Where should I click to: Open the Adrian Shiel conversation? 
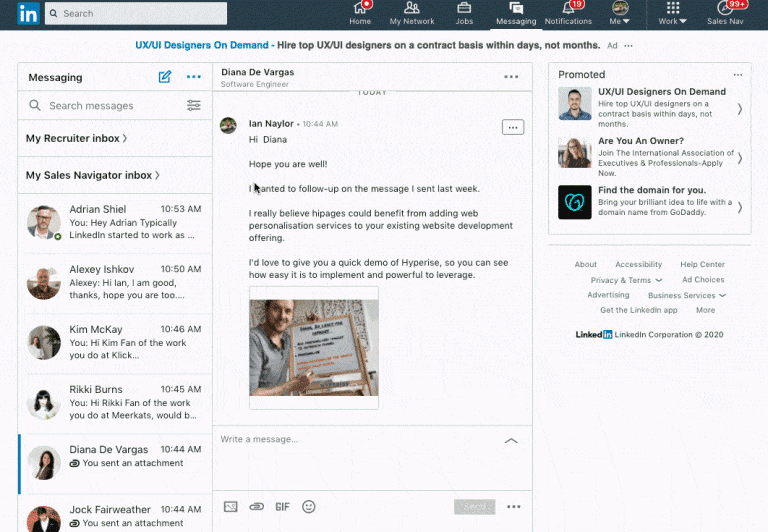click(115, 222)
